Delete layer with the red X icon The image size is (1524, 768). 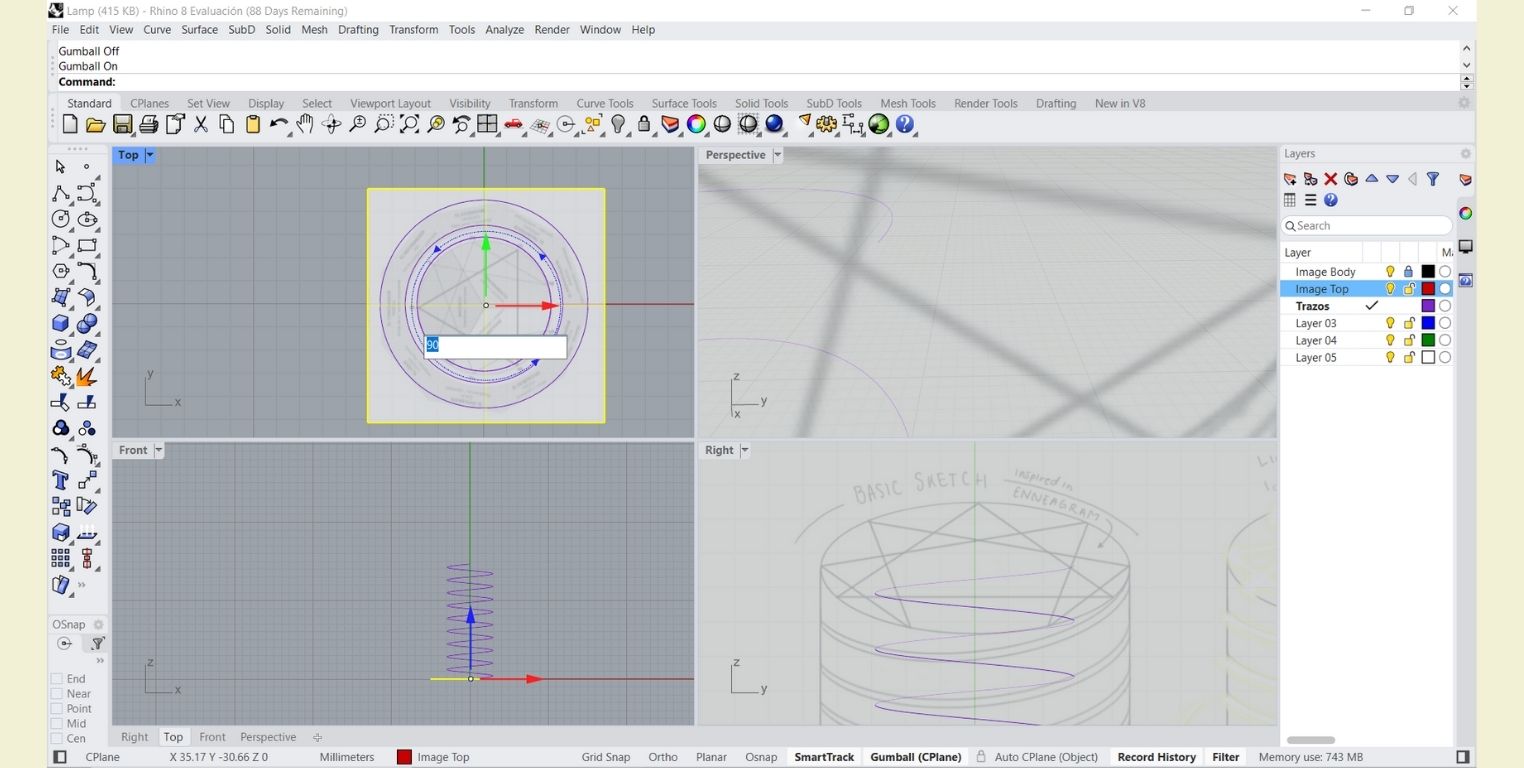(x=1331, y=179)
